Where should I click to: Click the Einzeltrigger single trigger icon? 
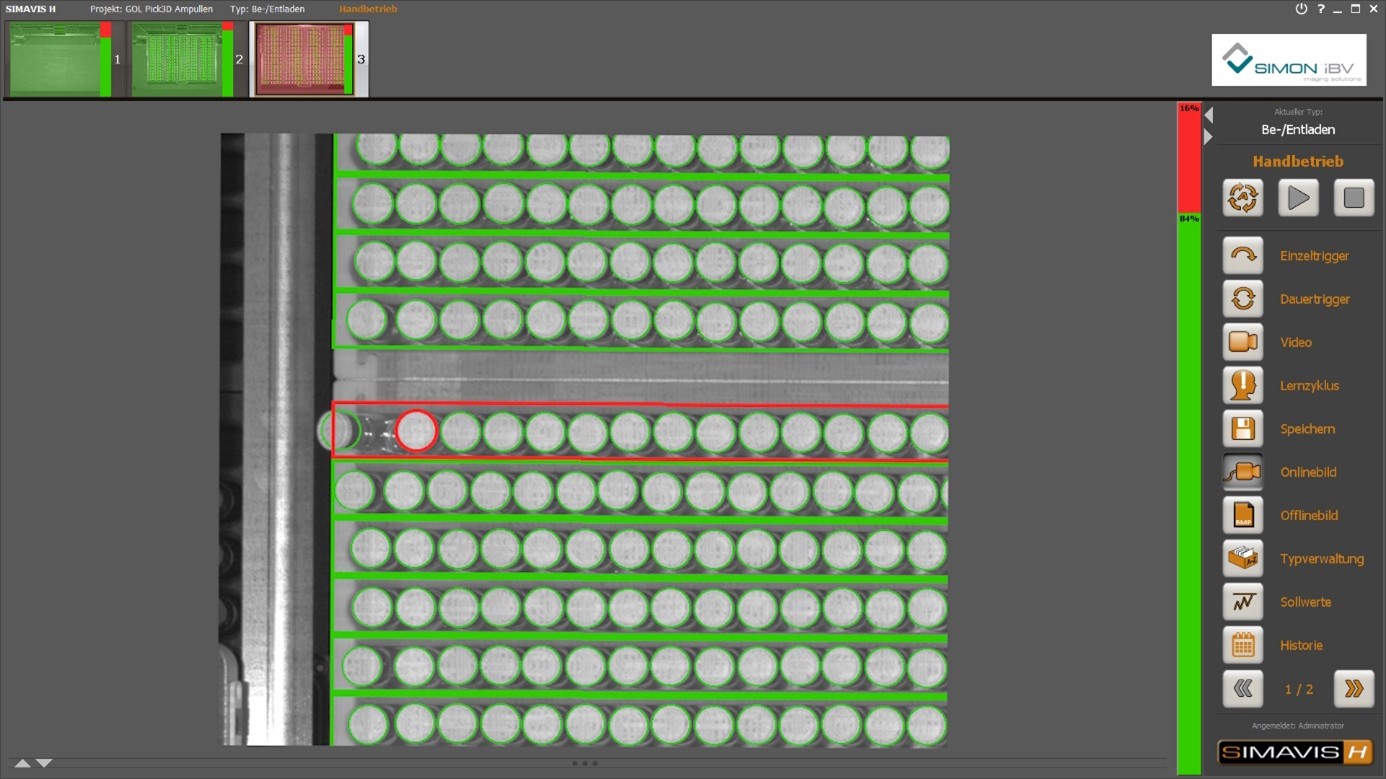1243,256
